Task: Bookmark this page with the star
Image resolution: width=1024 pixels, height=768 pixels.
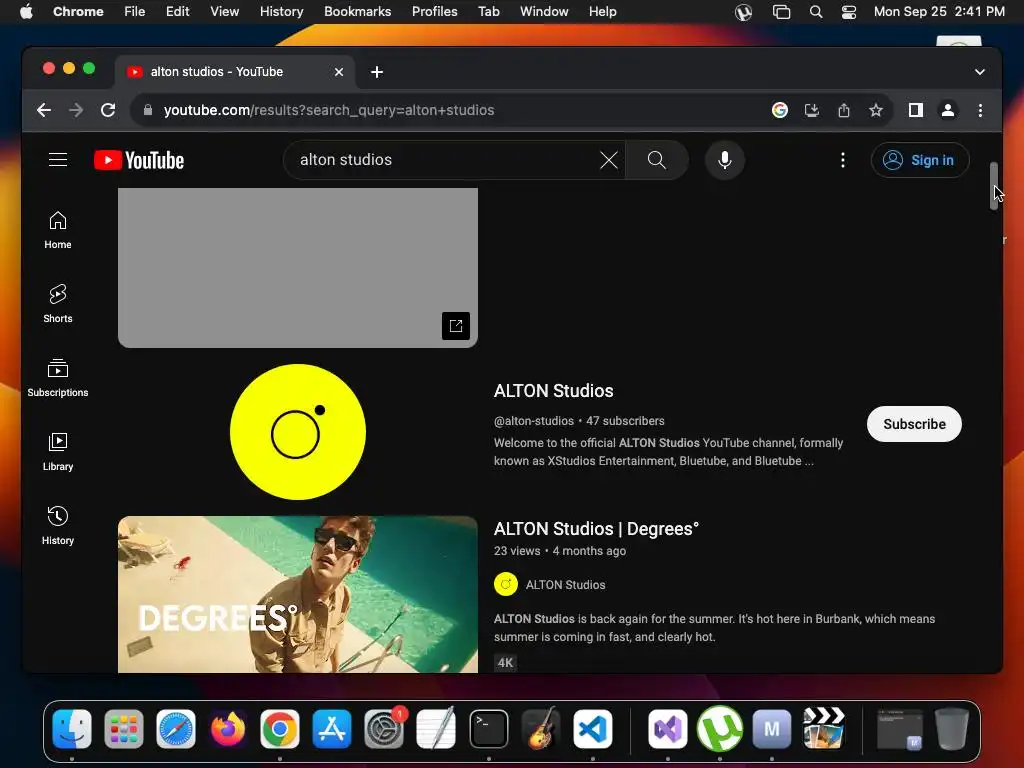Action: [876, 110]
